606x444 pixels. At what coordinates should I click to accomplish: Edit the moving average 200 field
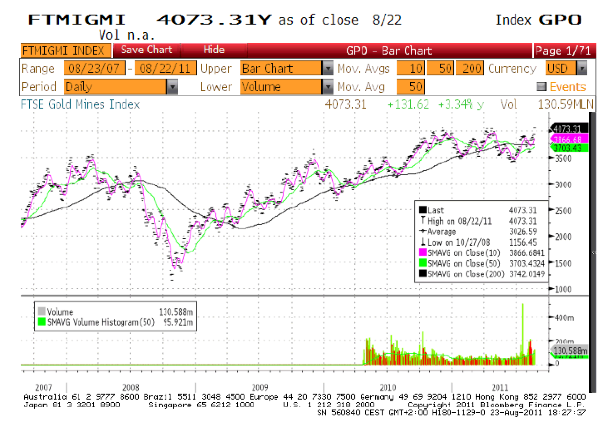(x=470, y=68)
